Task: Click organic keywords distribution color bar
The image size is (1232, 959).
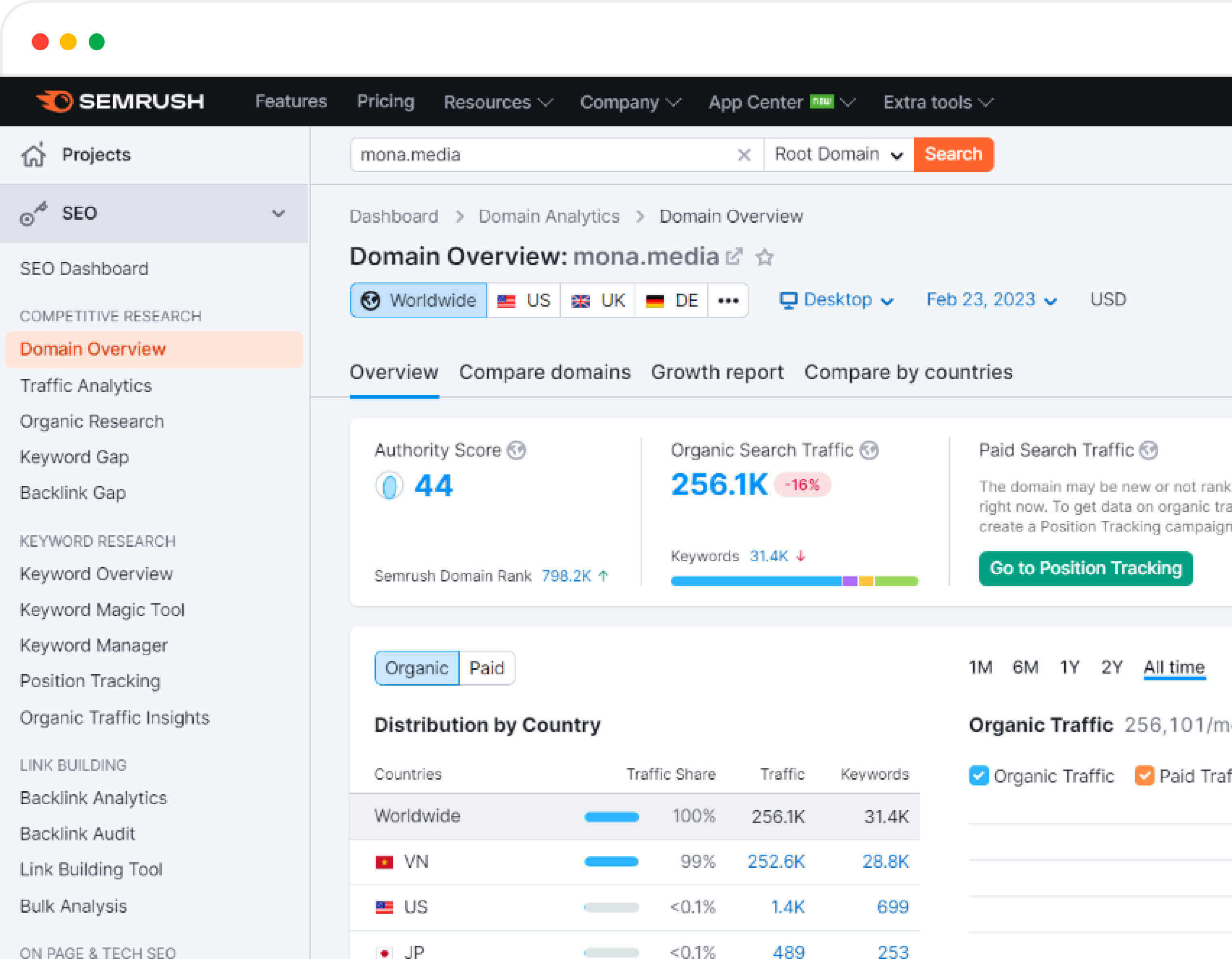Action: tap(794, 581)
